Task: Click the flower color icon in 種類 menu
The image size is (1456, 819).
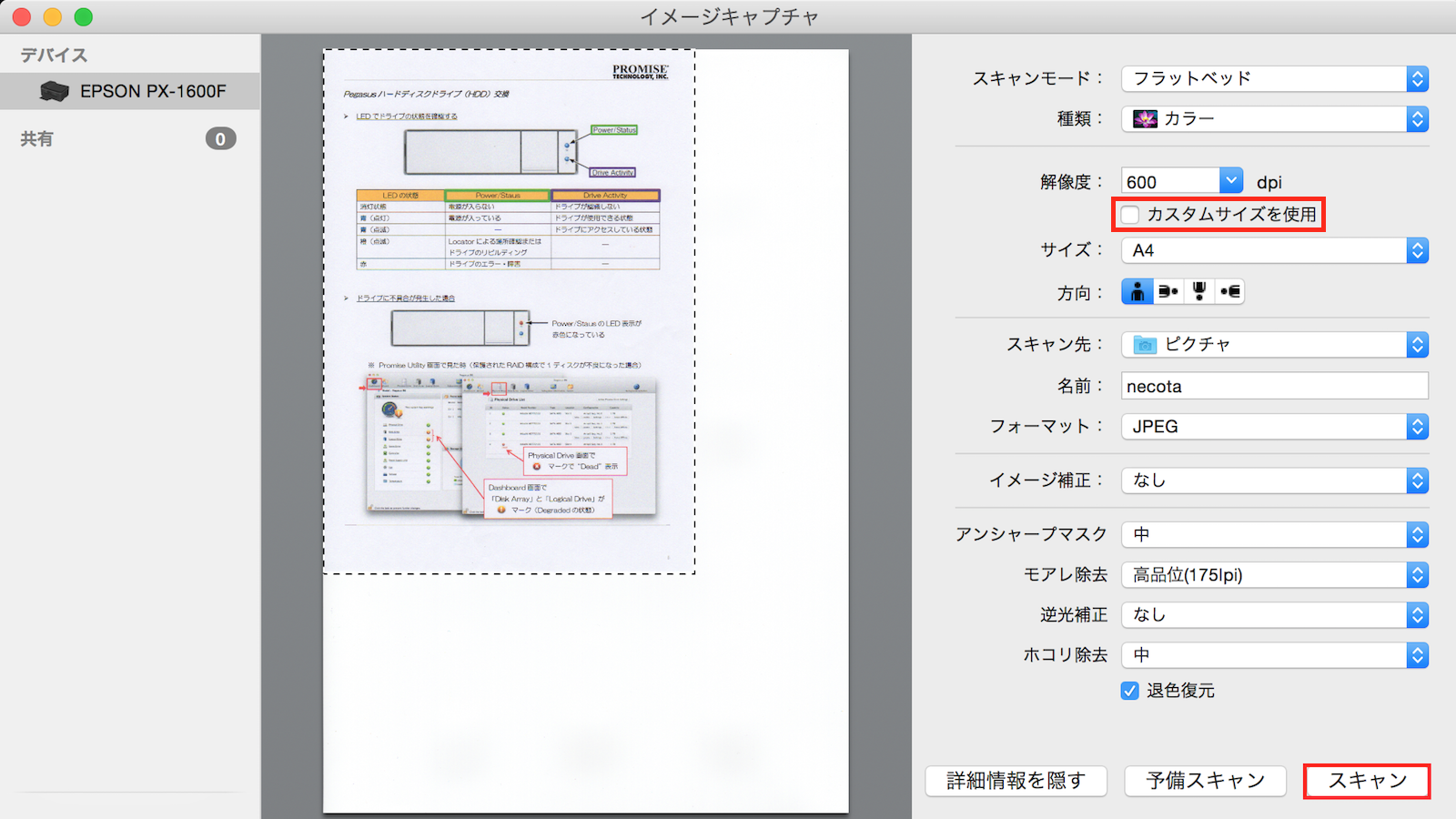Action: click(1145, 119)
